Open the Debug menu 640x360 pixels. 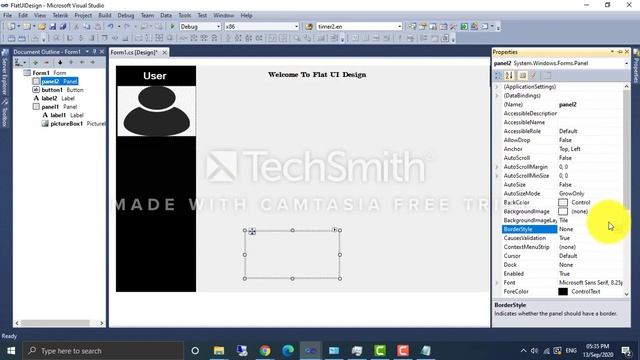[x=126, y=16]
